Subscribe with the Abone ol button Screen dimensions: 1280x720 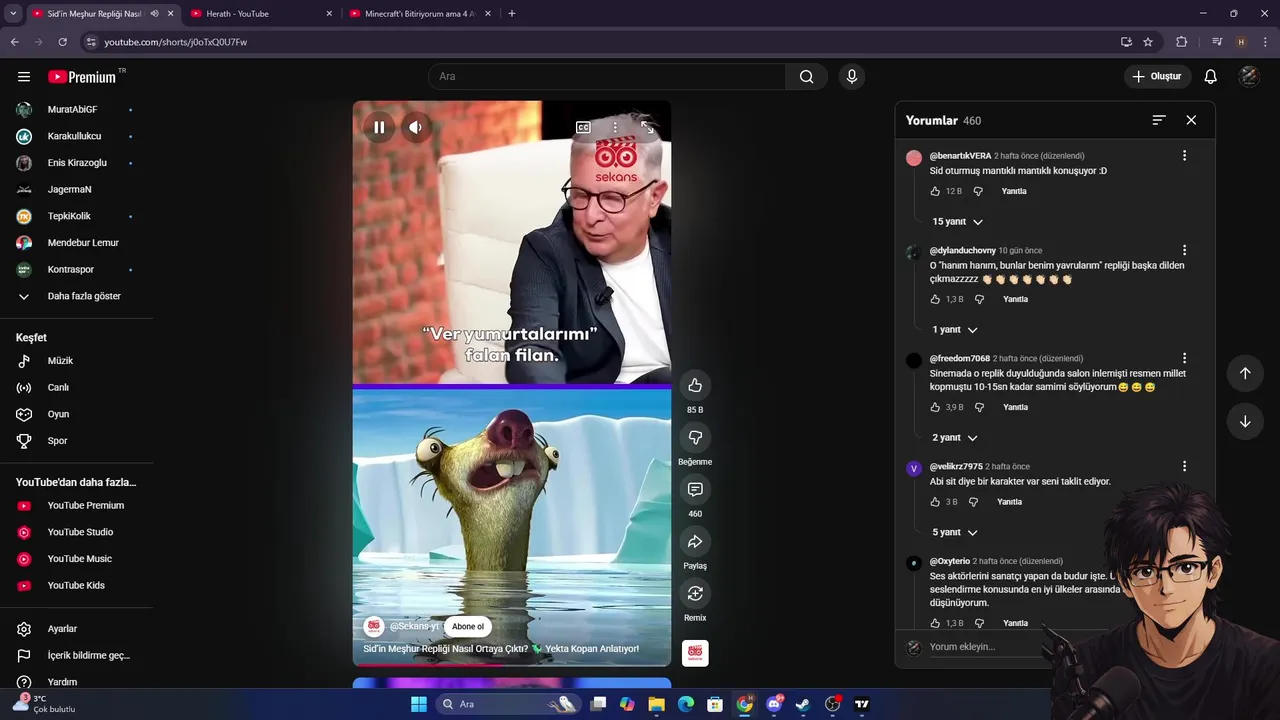coord(467,627)
